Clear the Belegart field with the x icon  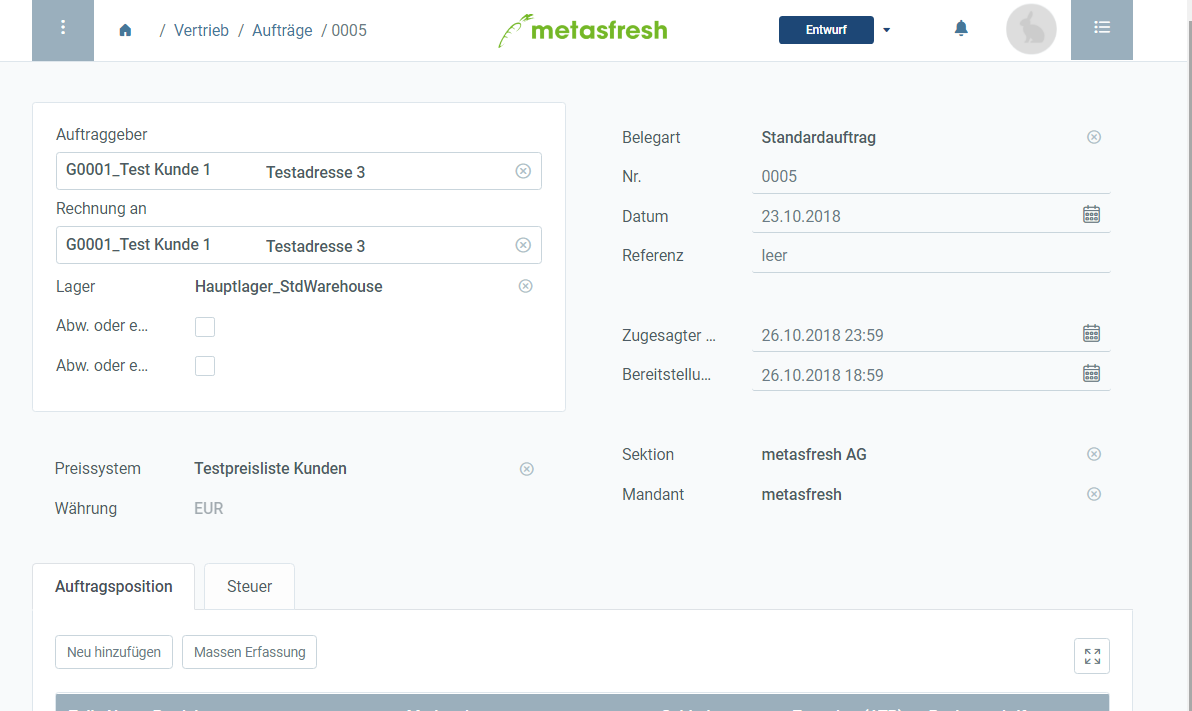tap(1093, 137)
